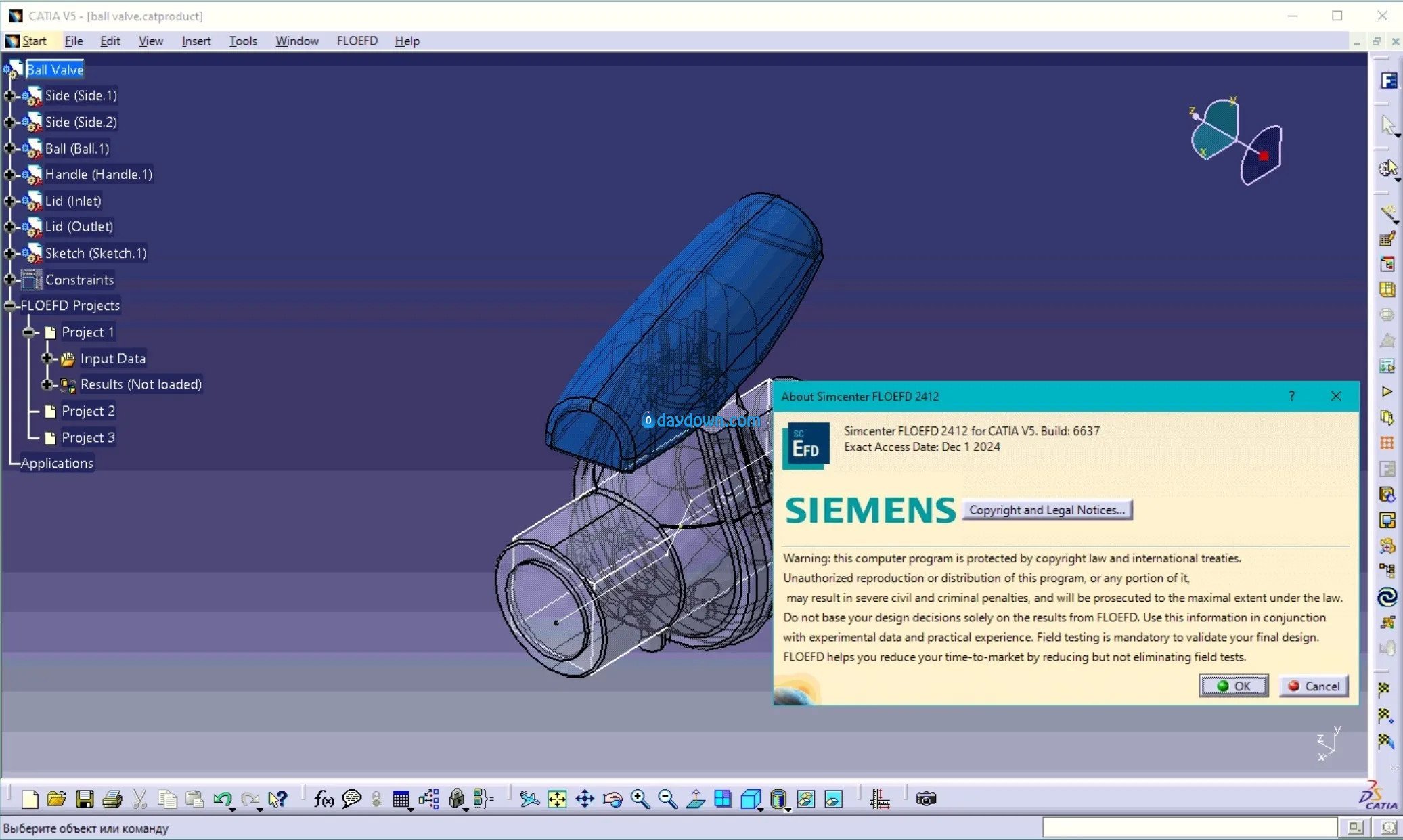Viewport: 1403px width, 840px height.
Task: Open the File menu
Action: pyautogui.click(x=74, y=41)
